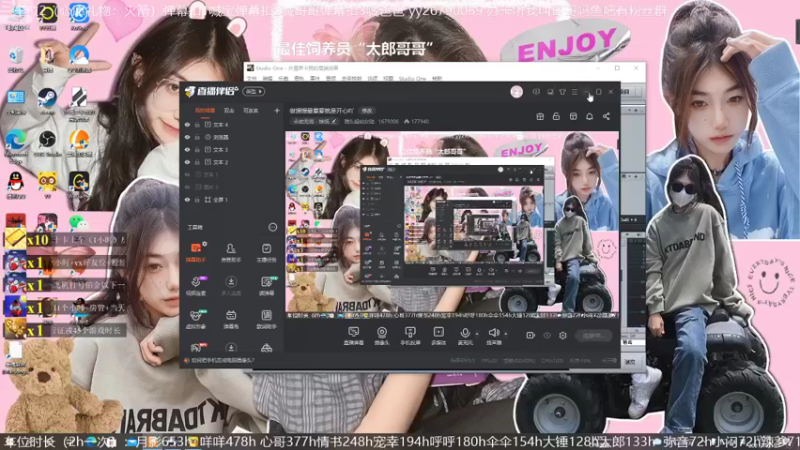Image resolution: width=800 pixels, height=450 pixels.
Task: Add a multimedia source from the bottom bar
Action: click(438, 335)
